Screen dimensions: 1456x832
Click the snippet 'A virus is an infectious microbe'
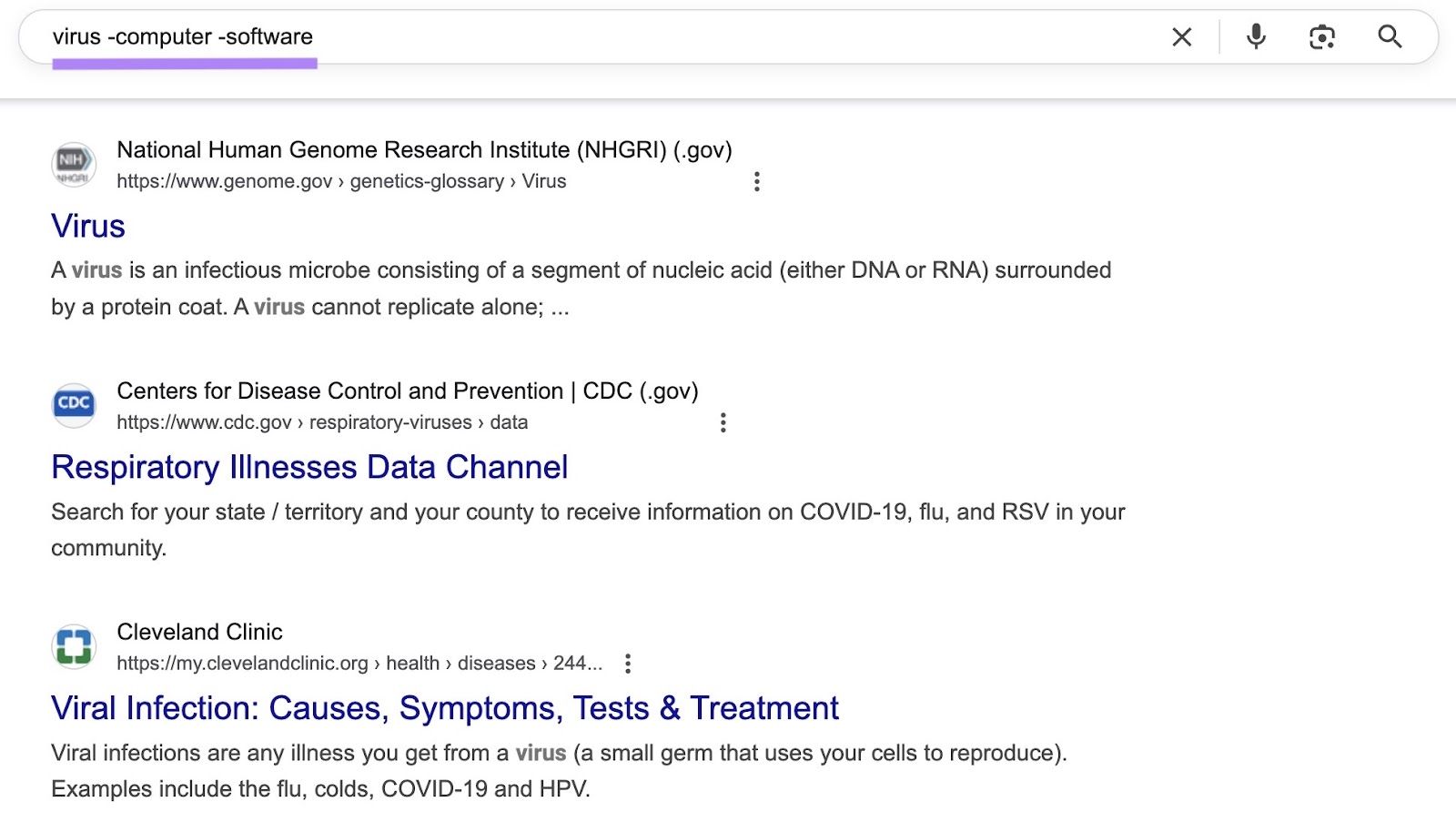(x=581, y=289)
